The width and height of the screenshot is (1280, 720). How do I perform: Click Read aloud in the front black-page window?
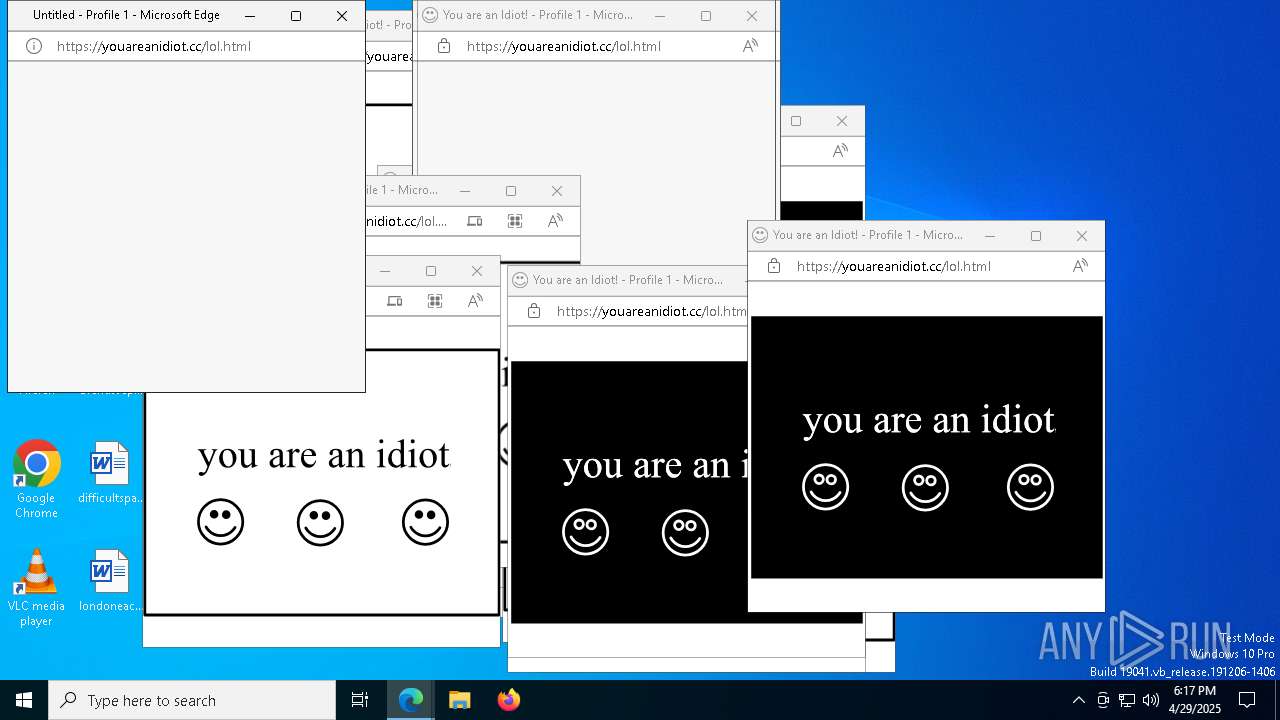click(1080, 266)
